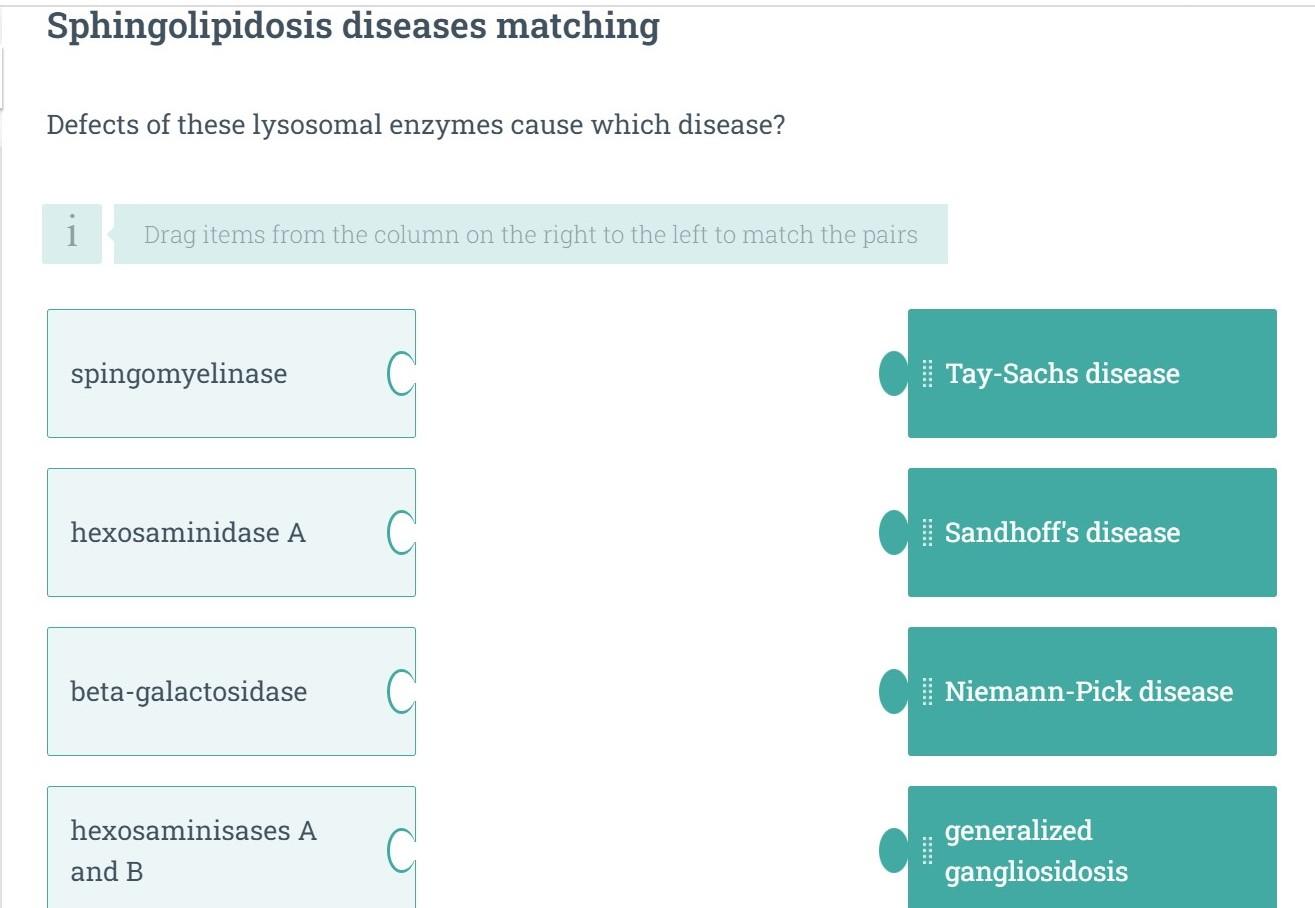
Task: Click the drag items instruction banner
Action: [532, 234]
